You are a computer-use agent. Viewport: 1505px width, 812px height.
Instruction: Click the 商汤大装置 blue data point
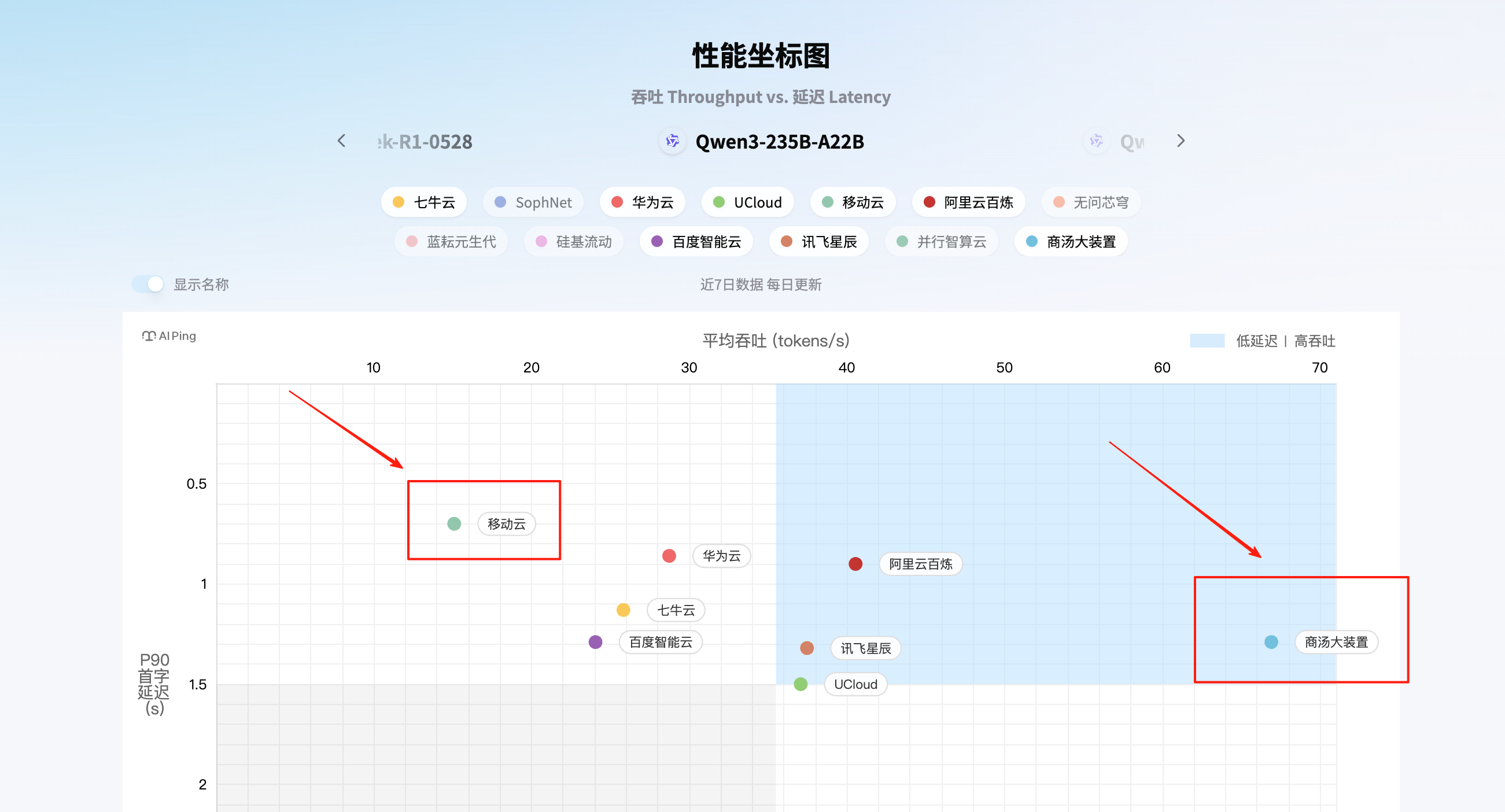click(1271, 642)
